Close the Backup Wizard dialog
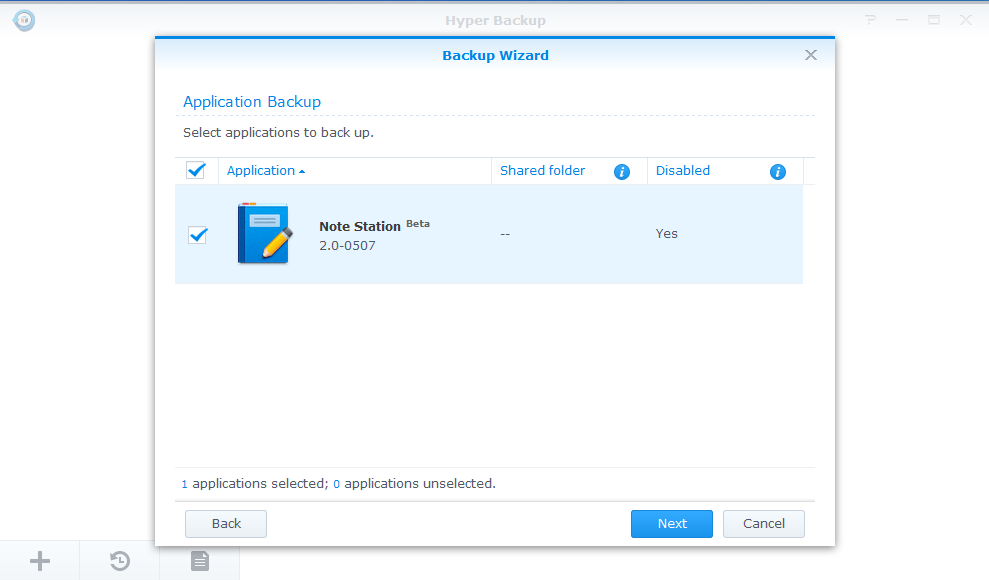The width and height of the screenshot is (989, 580). click(811, 55)
